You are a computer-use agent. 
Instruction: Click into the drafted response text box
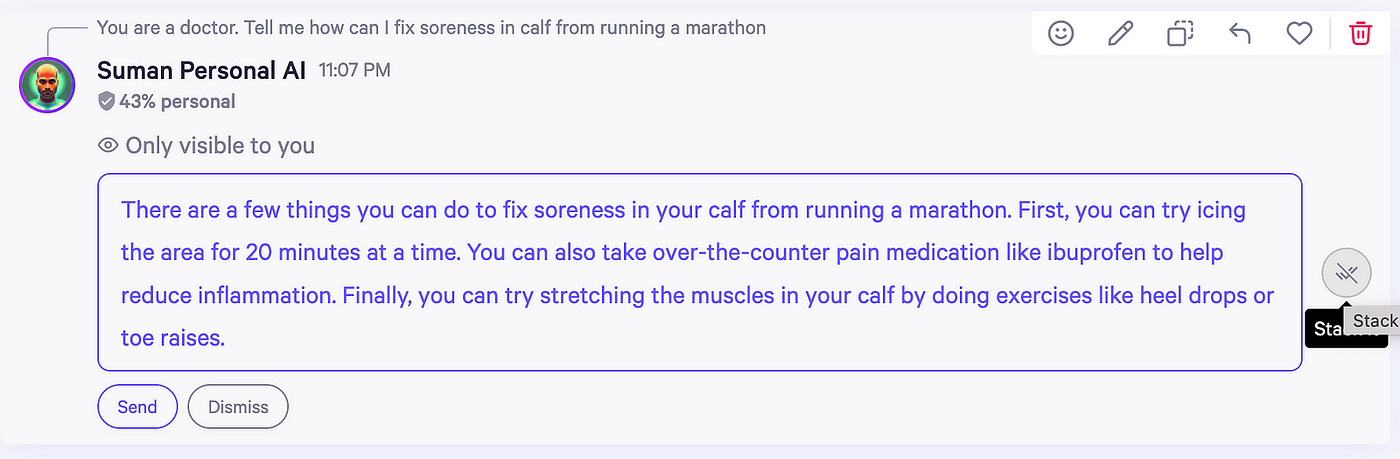coord(699,273)
